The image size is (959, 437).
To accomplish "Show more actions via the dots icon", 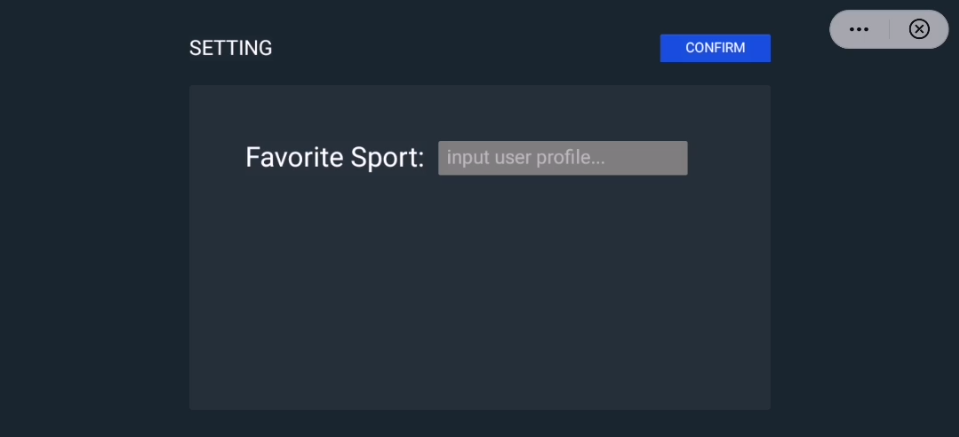I will (859, 30).
